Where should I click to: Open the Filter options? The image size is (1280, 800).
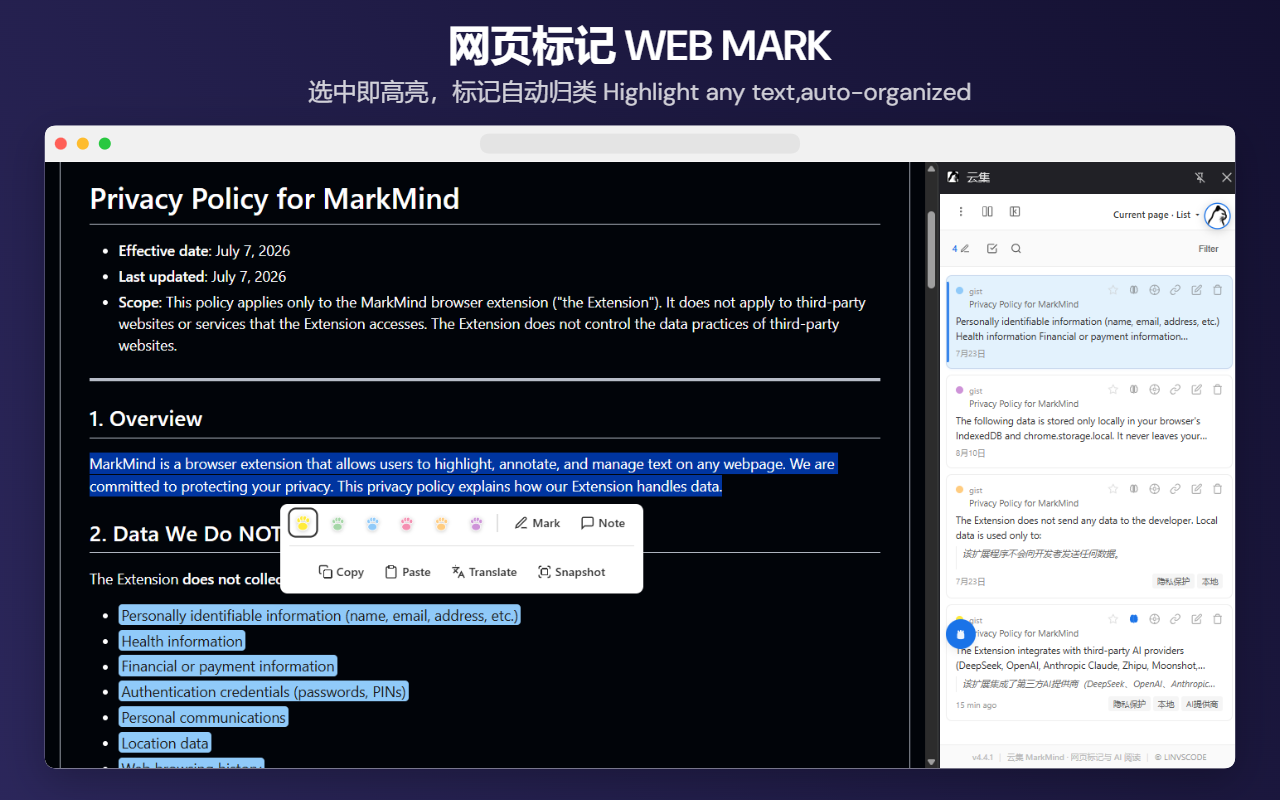click(1208, 249)
